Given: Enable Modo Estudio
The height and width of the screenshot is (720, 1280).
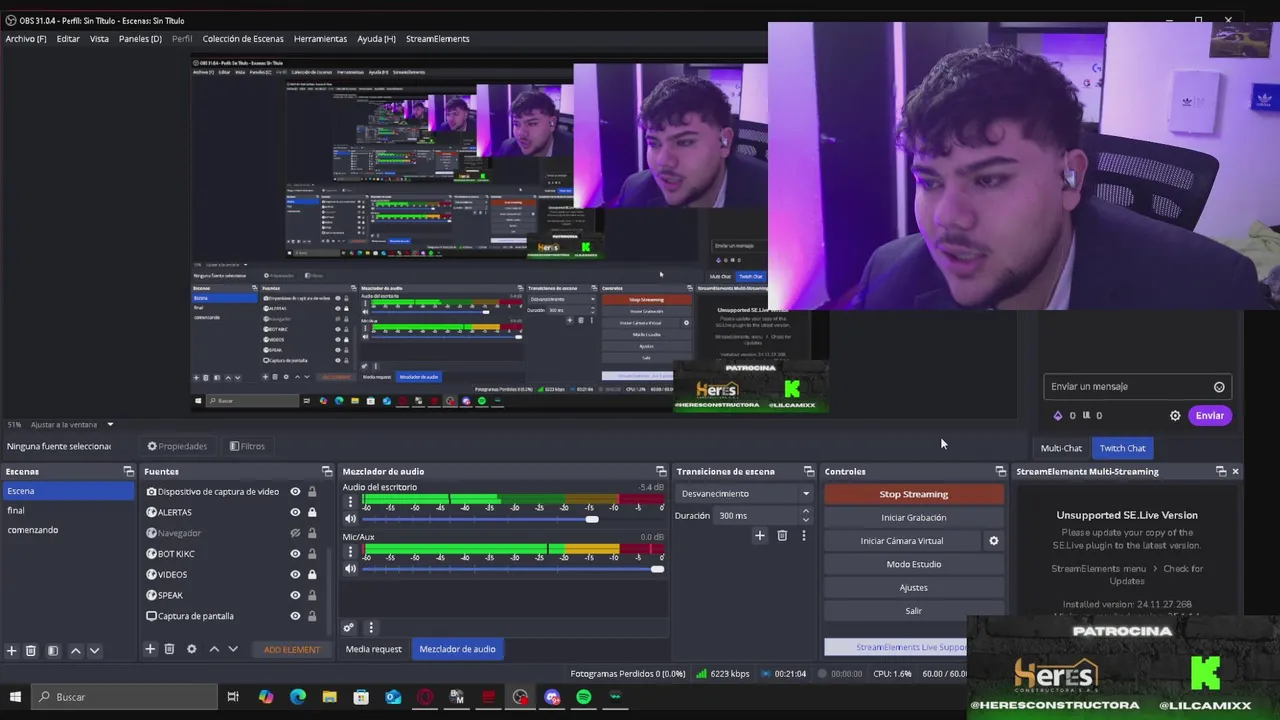Looking at the screenshot, I should [913, 564].
